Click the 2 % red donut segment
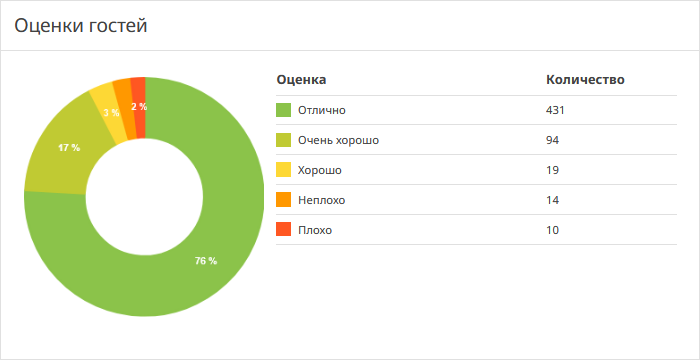Viewport: 700px width, 360px height. click(x=139, y=107)
